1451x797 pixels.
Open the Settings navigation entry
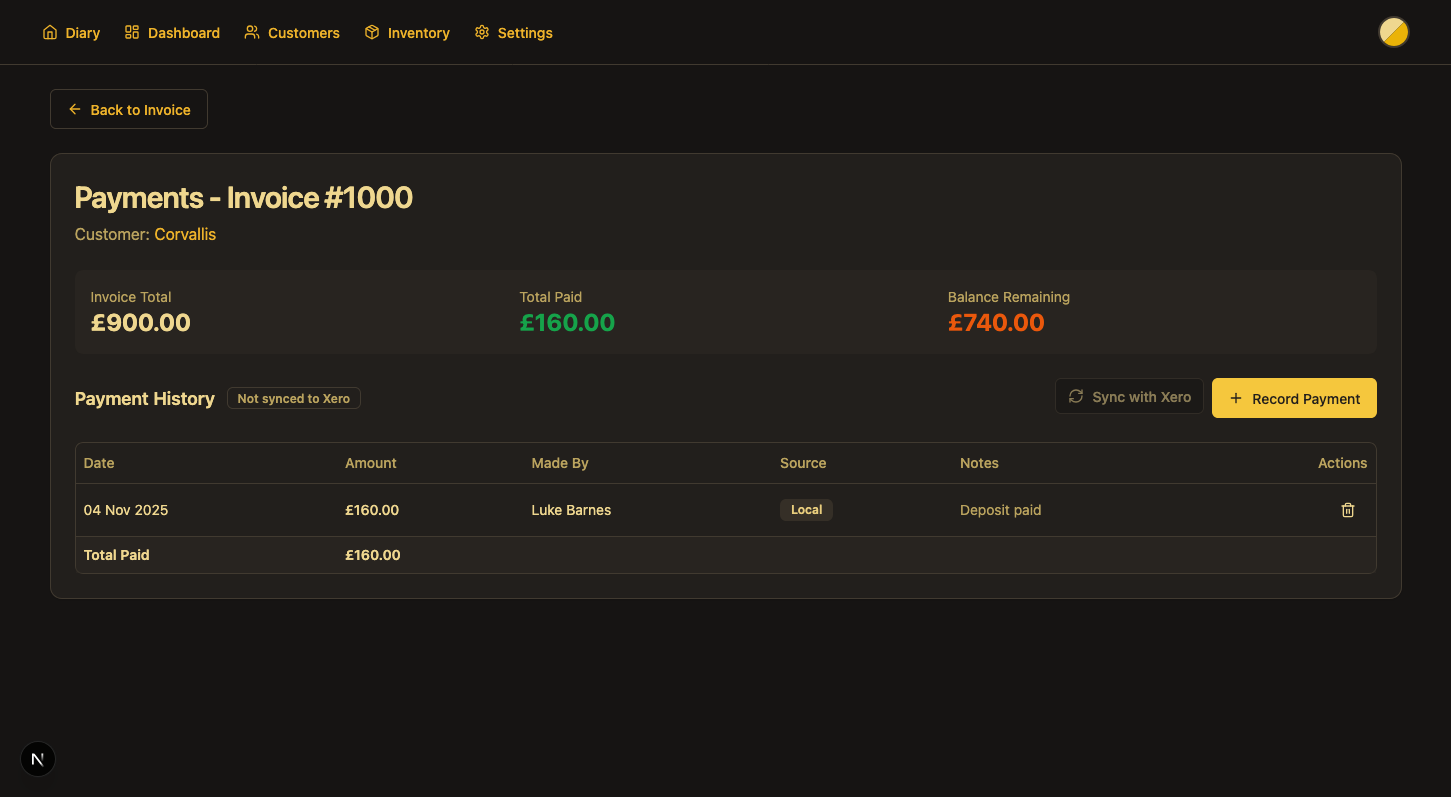click(x=525, y=32)
